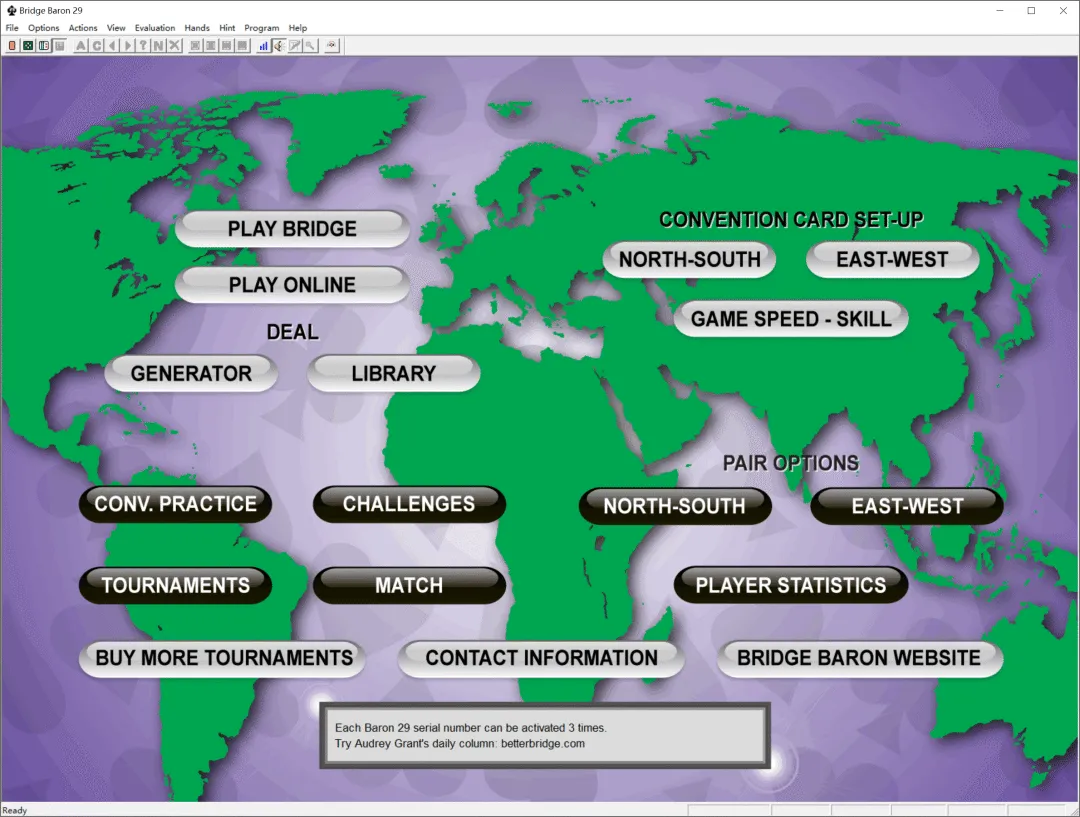Start a MATCH

coord(409,586)
